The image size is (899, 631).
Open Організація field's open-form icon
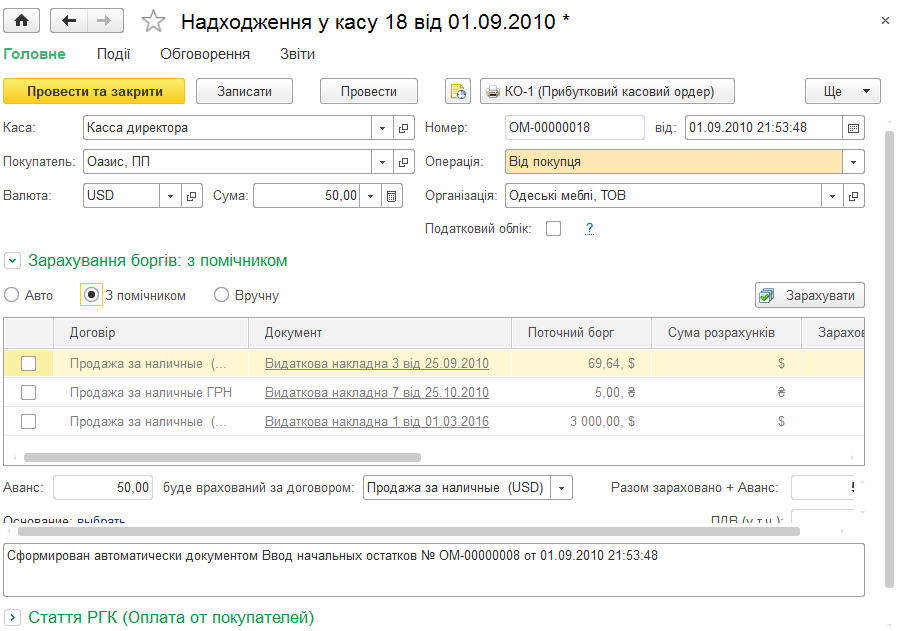853,196
